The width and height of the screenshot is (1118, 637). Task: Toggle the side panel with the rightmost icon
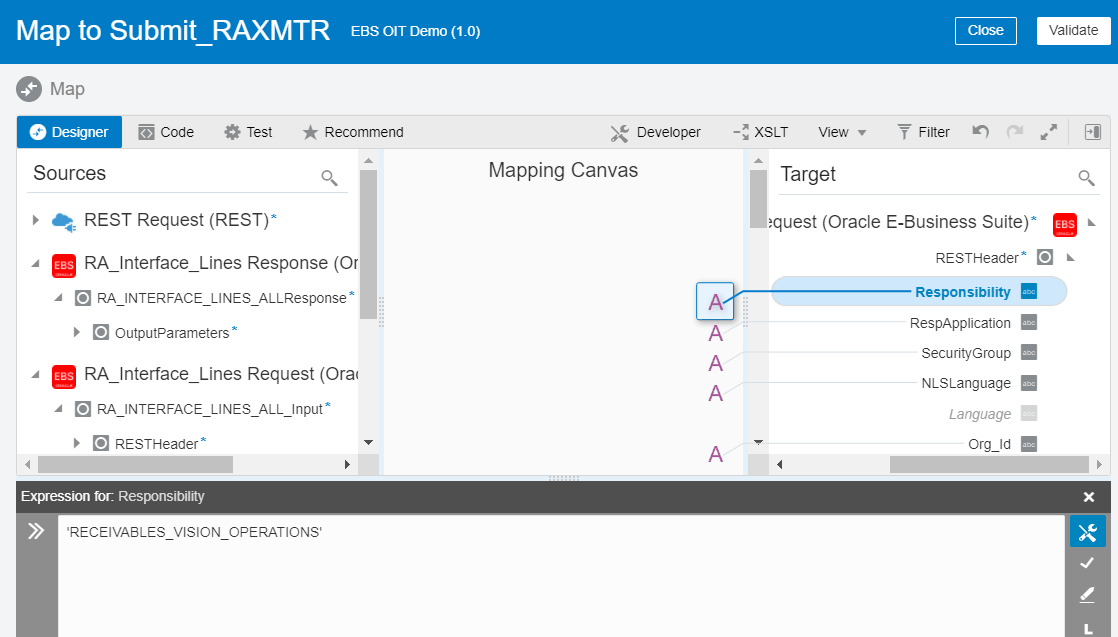[1092, 131]
